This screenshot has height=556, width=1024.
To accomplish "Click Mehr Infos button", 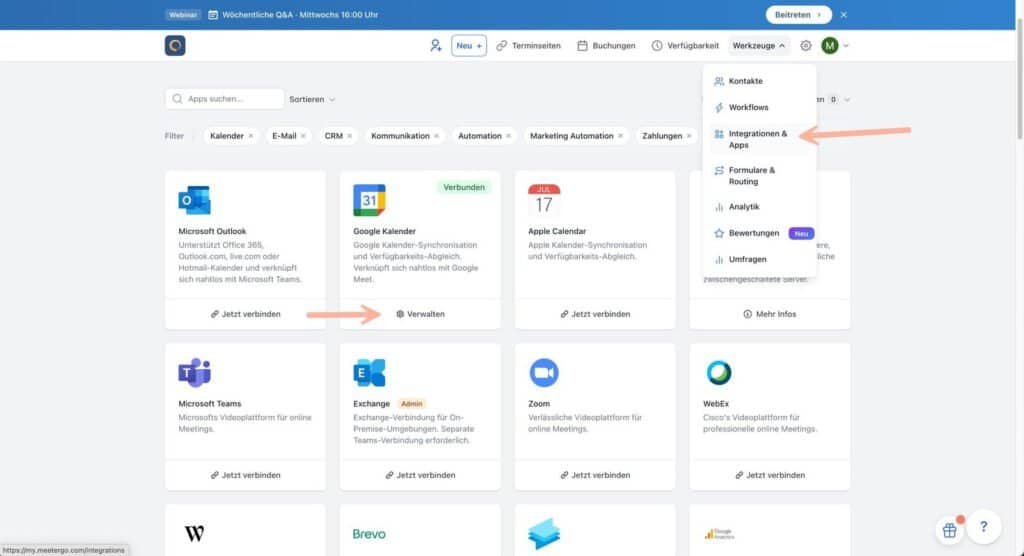I will [770, 314].
